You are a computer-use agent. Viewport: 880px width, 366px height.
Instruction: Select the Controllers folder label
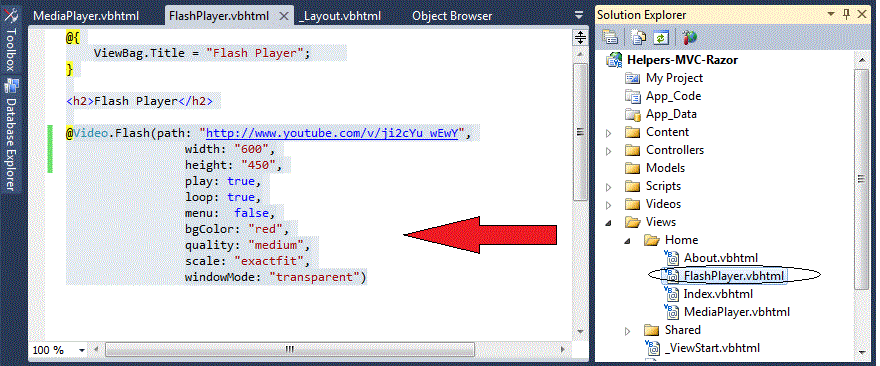pyautogui.click(x=675, y=150)
